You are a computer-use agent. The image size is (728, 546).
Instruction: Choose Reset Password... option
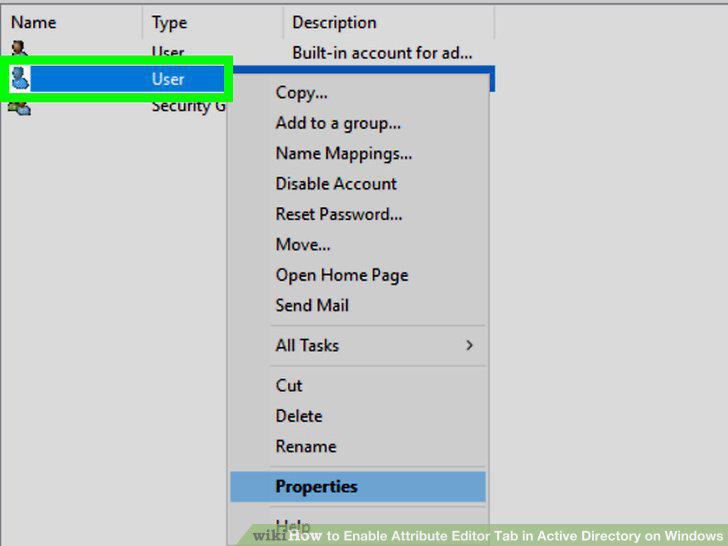pos(358,214)
